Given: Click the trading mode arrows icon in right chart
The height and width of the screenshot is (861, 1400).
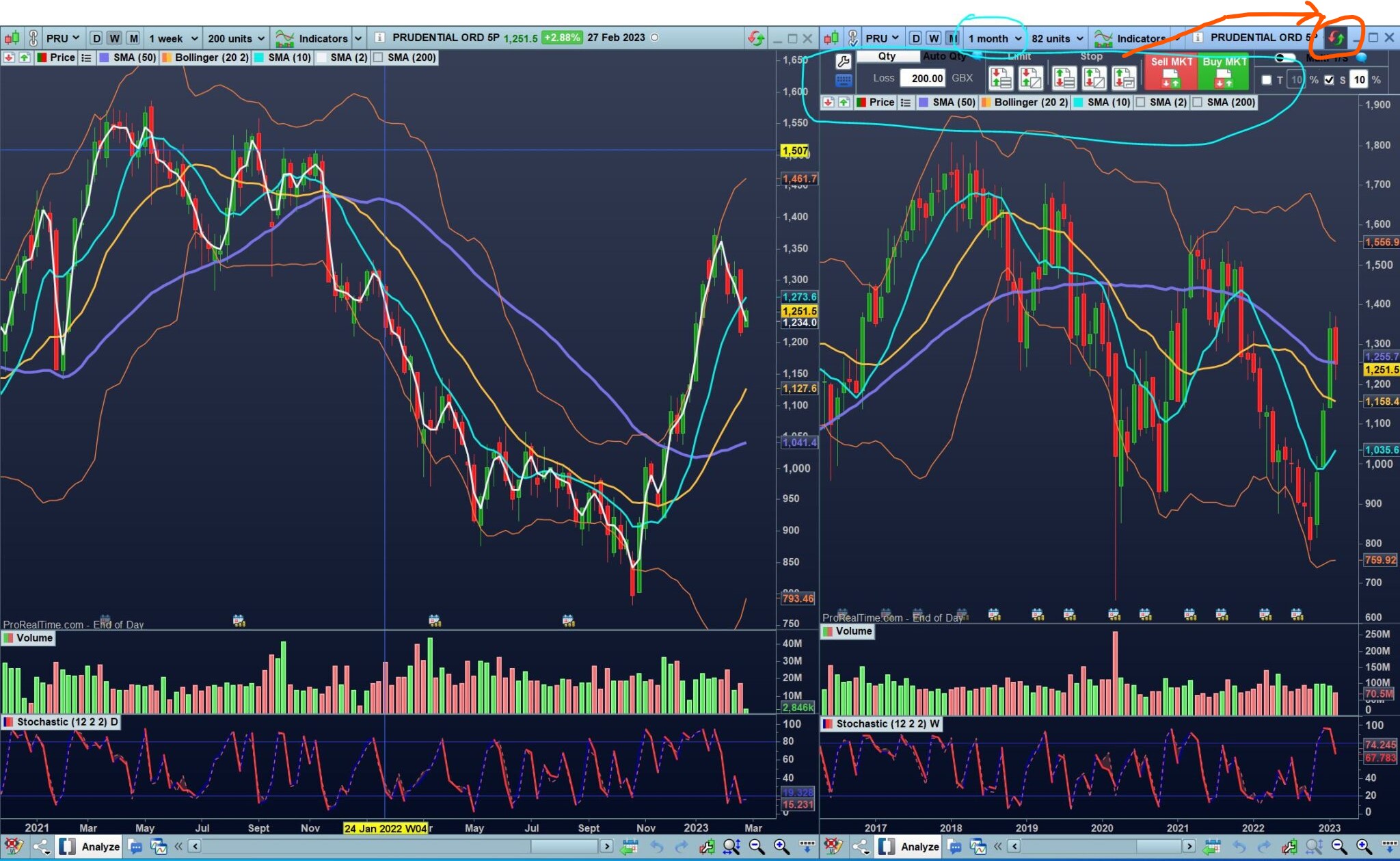Looking at the screenshot, I should pyautogui.click(x=1336, y=38).
